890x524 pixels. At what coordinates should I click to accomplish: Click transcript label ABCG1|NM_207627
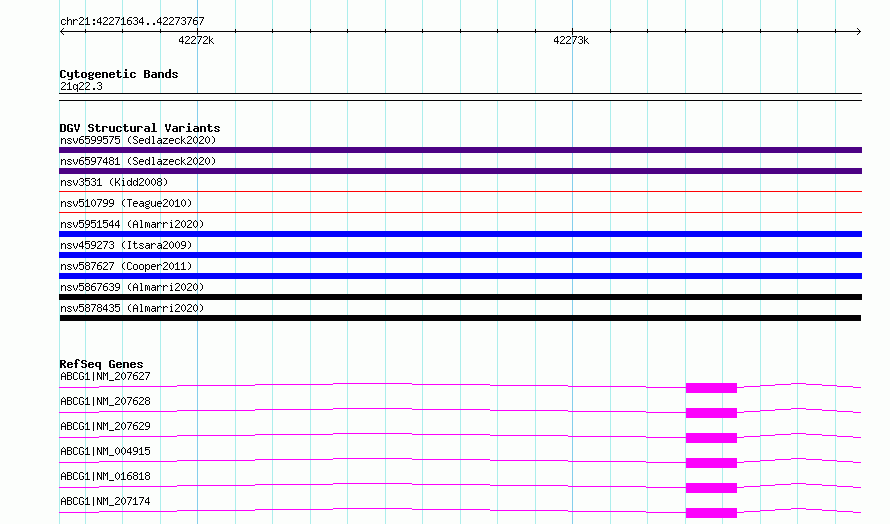(105, 376)
